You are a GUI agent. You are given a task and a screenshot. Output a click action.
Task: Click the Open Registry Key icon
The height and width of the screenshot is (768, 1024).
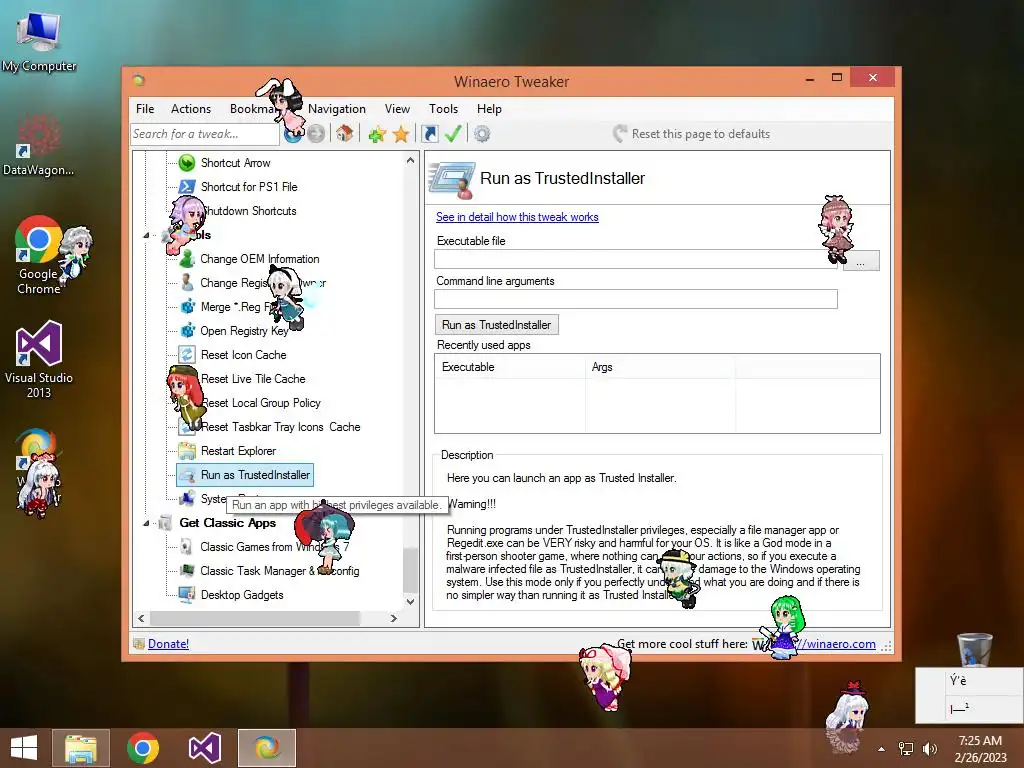coord(187,330)
